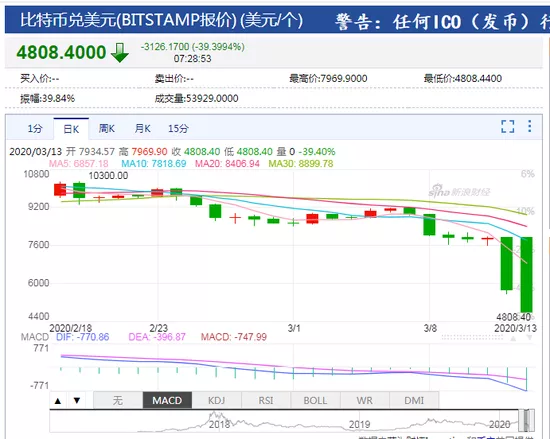This screenshot has height=439, width=550.
Task: Click the MACD: -747.99 value label
Action: (234, 337)
